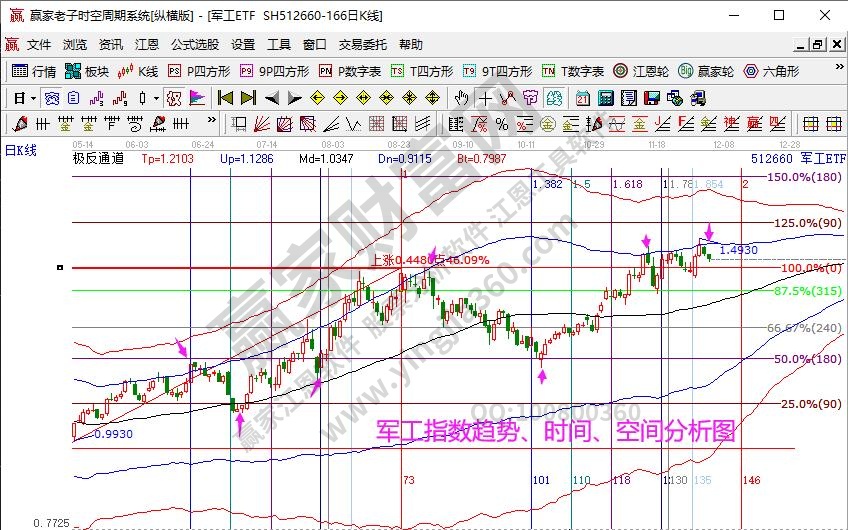Open the 江恩 menu
848x530 pixels.
click(x=147, y=45)
